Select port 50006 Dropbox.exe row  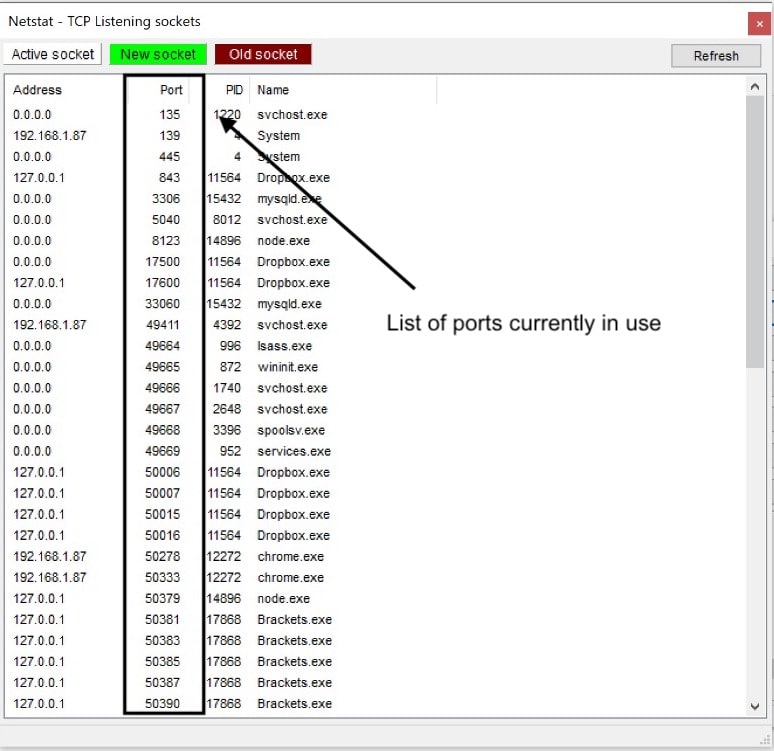point(170,473)
